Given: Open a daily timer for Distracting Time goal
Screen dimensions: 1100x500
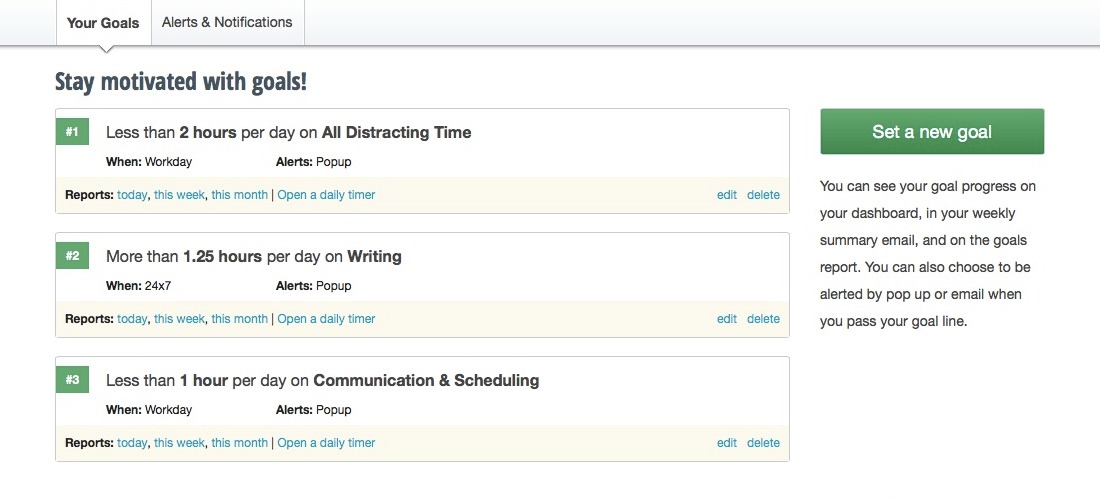Looking at the screenshot, I should pos(326,195).
